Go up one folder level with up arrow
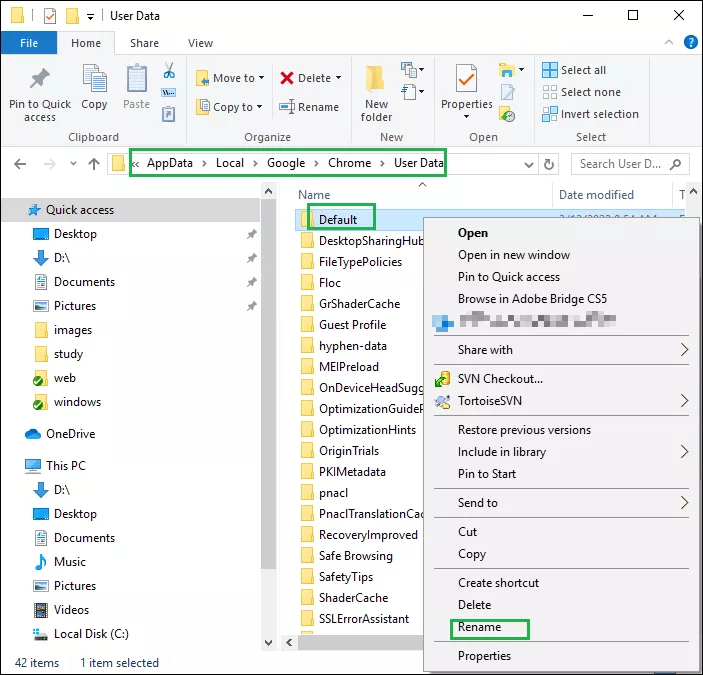The width and height of the screenshot is (703, 675). coord(94,164)
